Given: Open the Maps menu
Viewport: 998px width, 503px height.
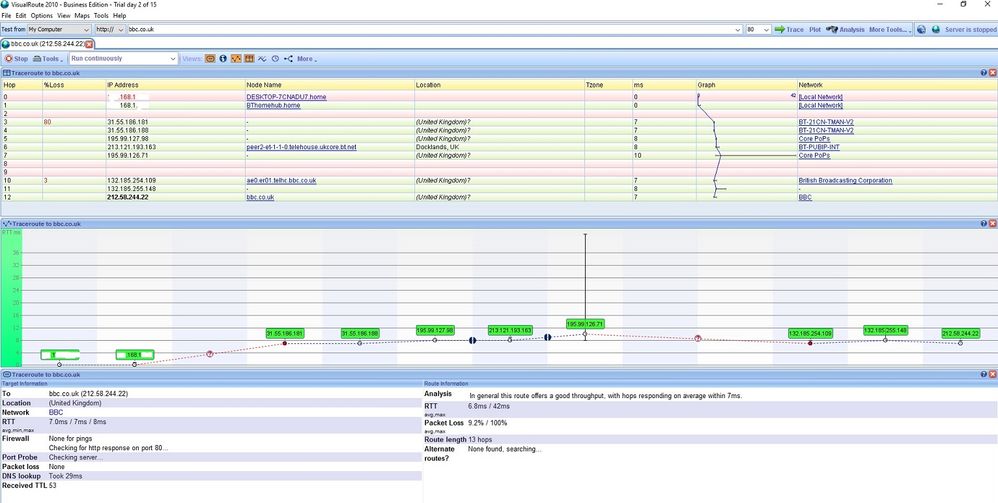Looking at the screenshot, I should click(x=82, y=15).
